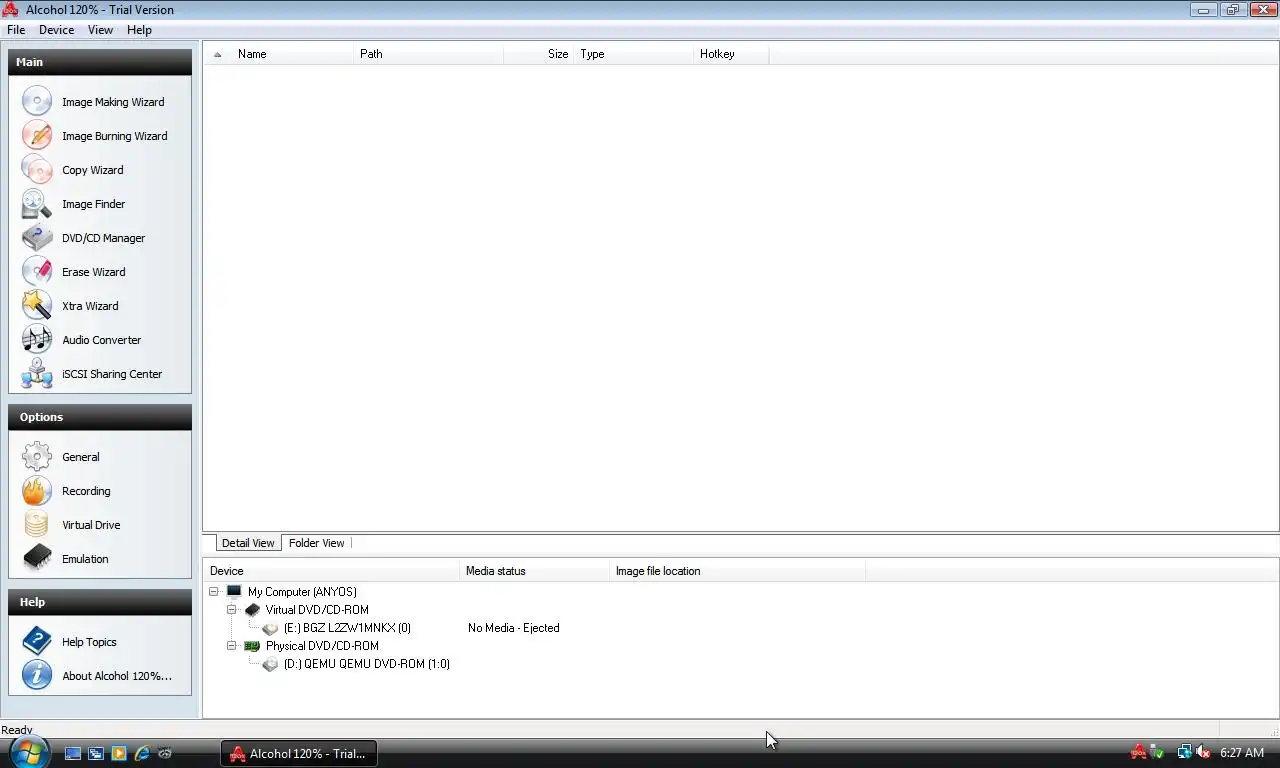Click the Hotkey column header

click(731, 54)
